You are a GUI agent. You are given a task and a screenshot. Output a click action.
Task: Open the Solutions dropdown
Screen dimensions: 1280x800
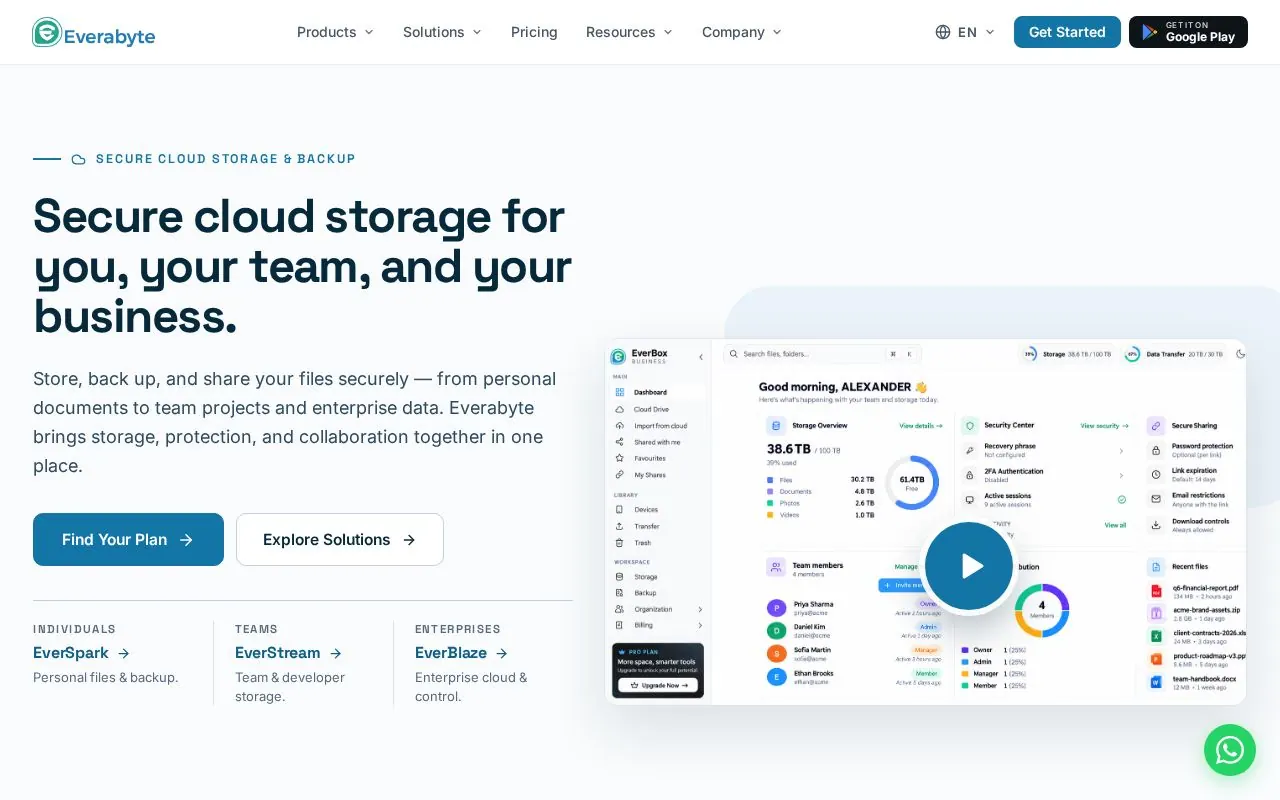tap(442, 32)
